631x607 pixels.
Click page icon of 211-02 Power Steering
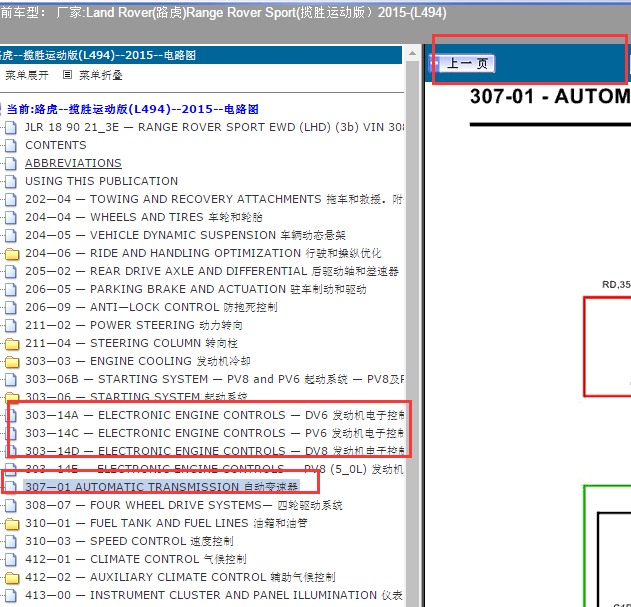point(11,325)
